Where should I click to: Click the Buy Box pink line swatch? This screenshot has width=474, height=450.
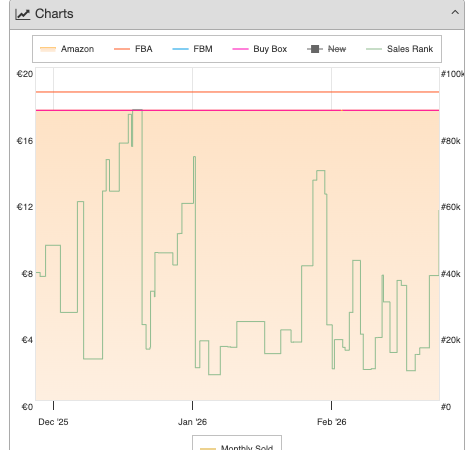tap(240, 49)
